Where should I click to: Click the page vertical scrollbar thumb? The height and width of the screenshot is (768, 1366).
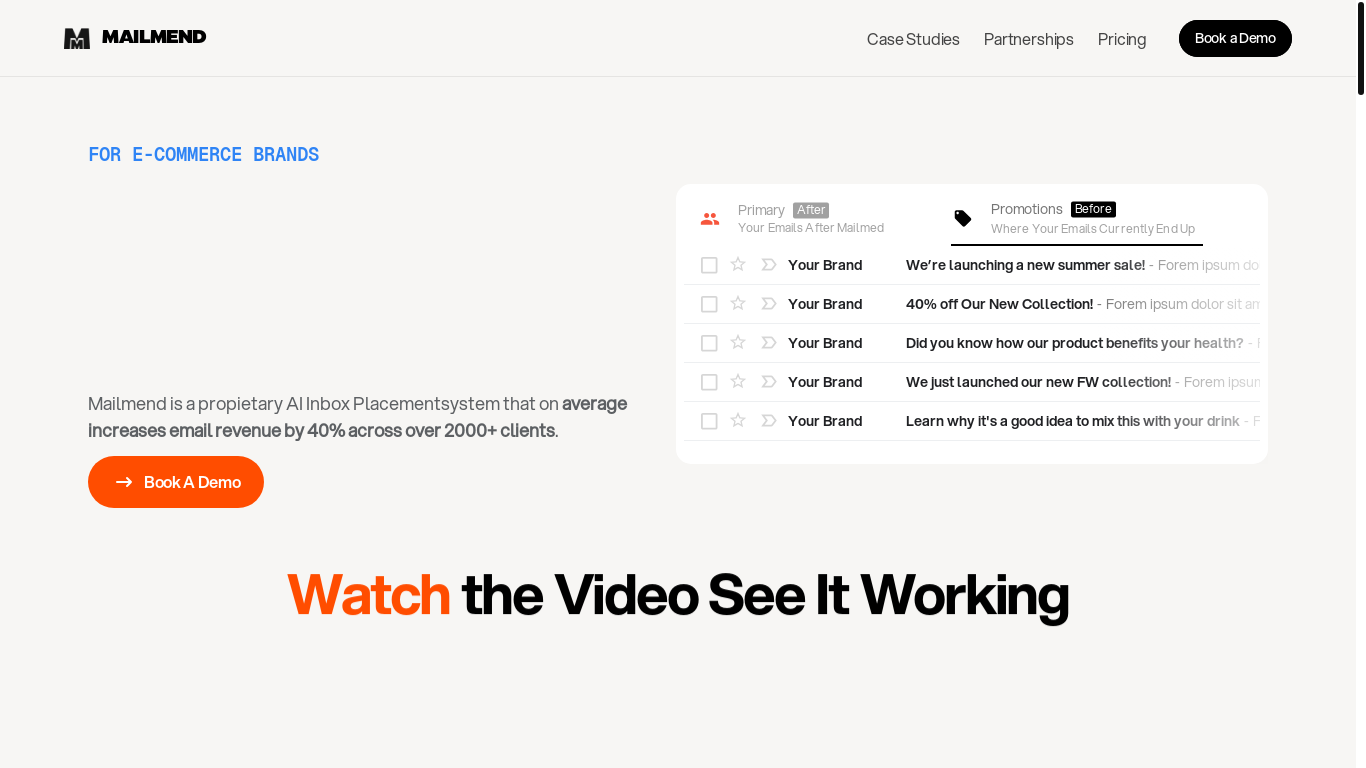tap(1361, 48)
